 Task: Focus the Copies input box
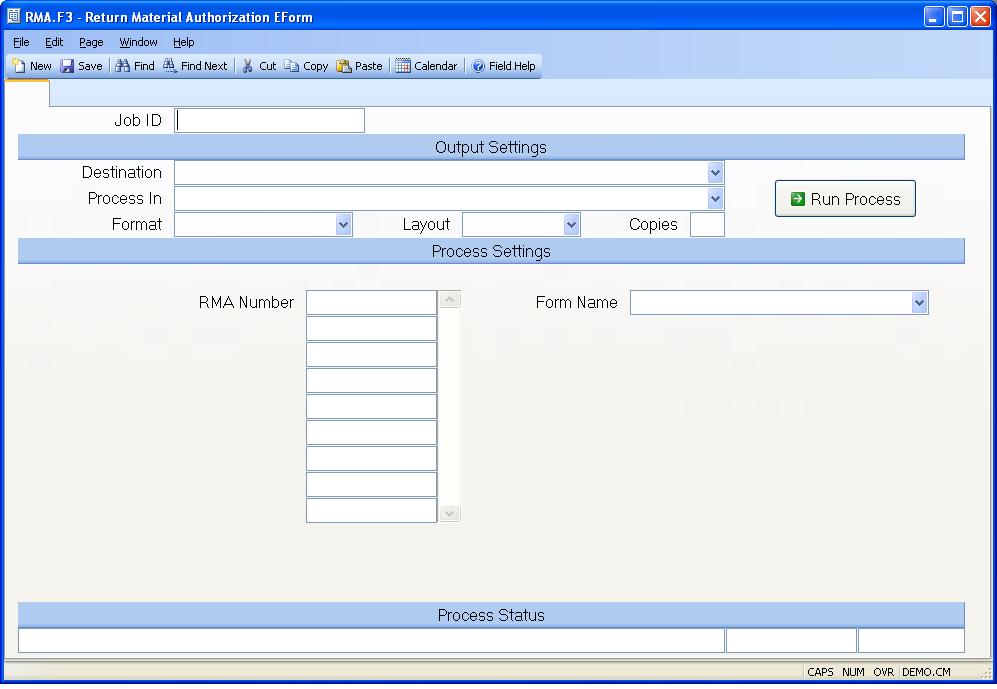[707, 225]
